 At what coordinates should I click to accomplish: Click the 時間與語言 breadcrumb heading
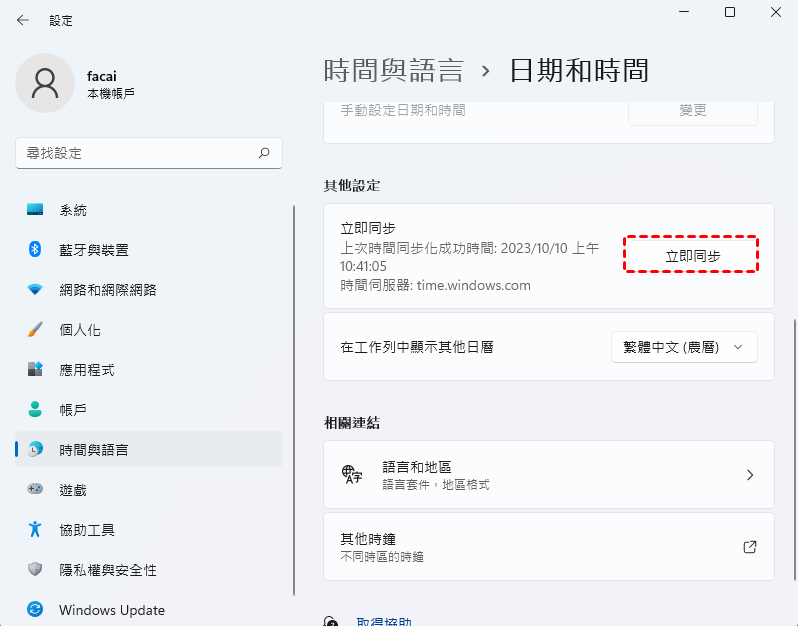394,71
